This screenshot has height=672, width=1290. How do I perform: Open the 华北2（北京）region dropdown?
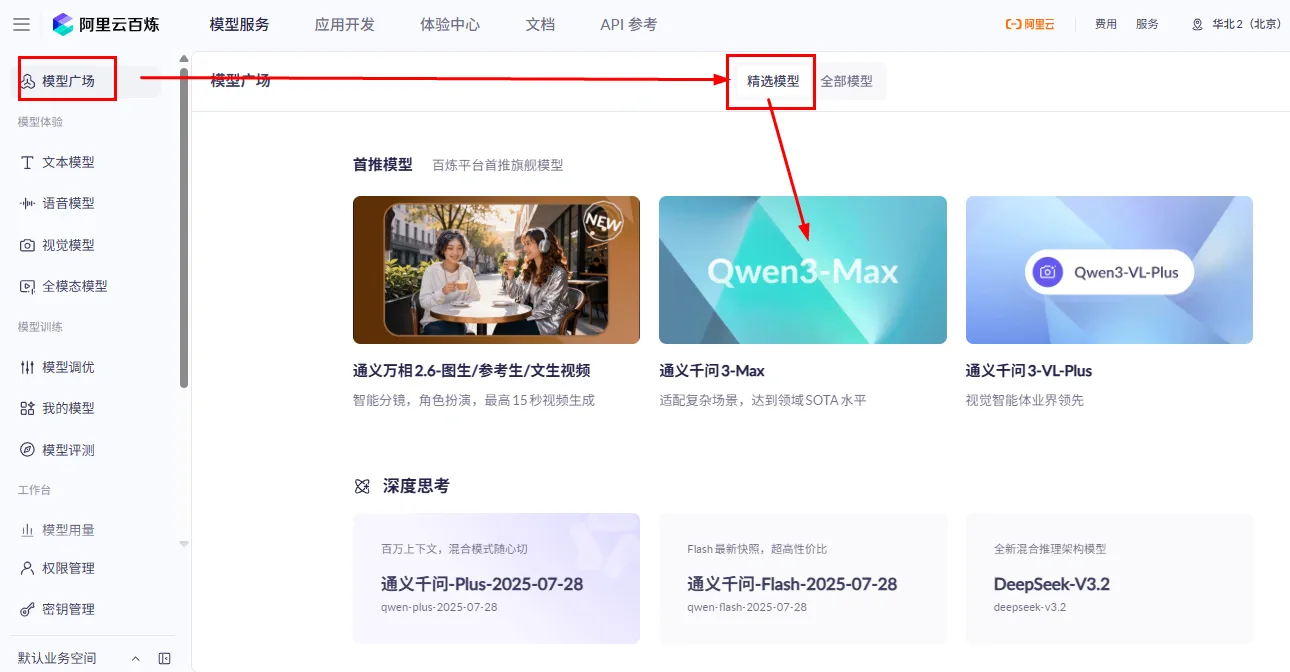coord(1235,24)
